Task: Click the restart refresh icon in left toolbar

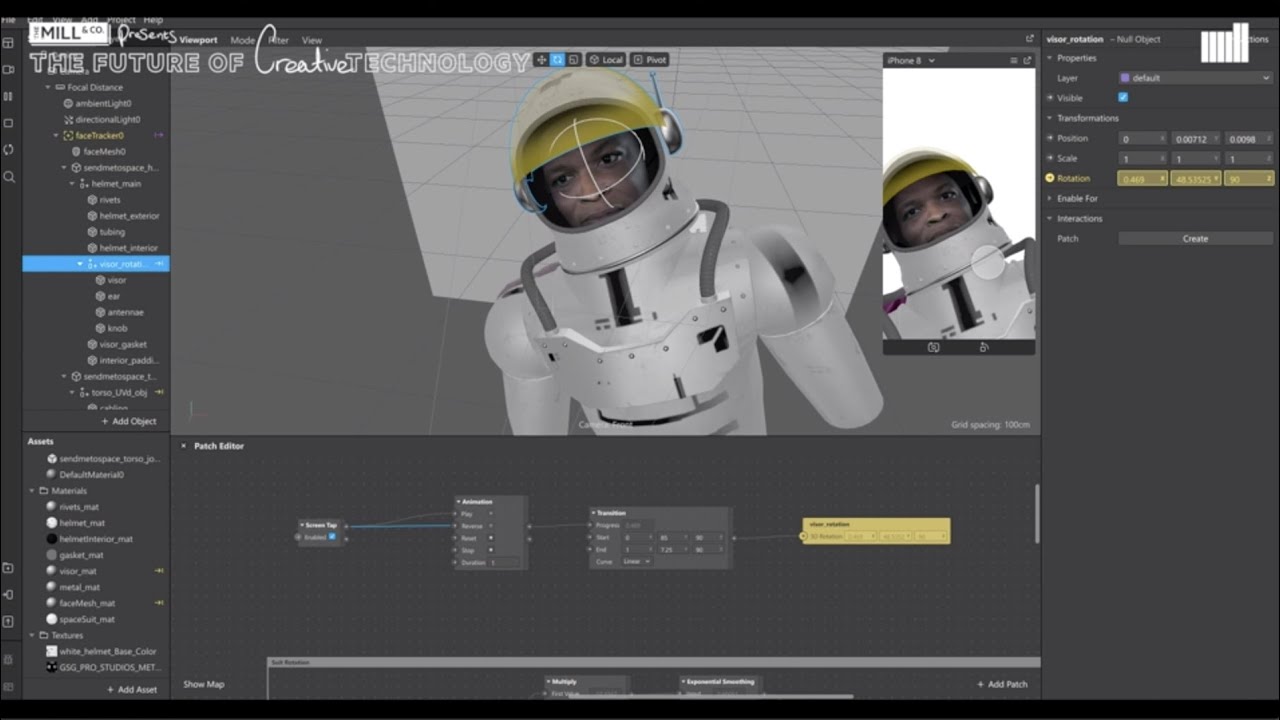Action: pos(9,150)
